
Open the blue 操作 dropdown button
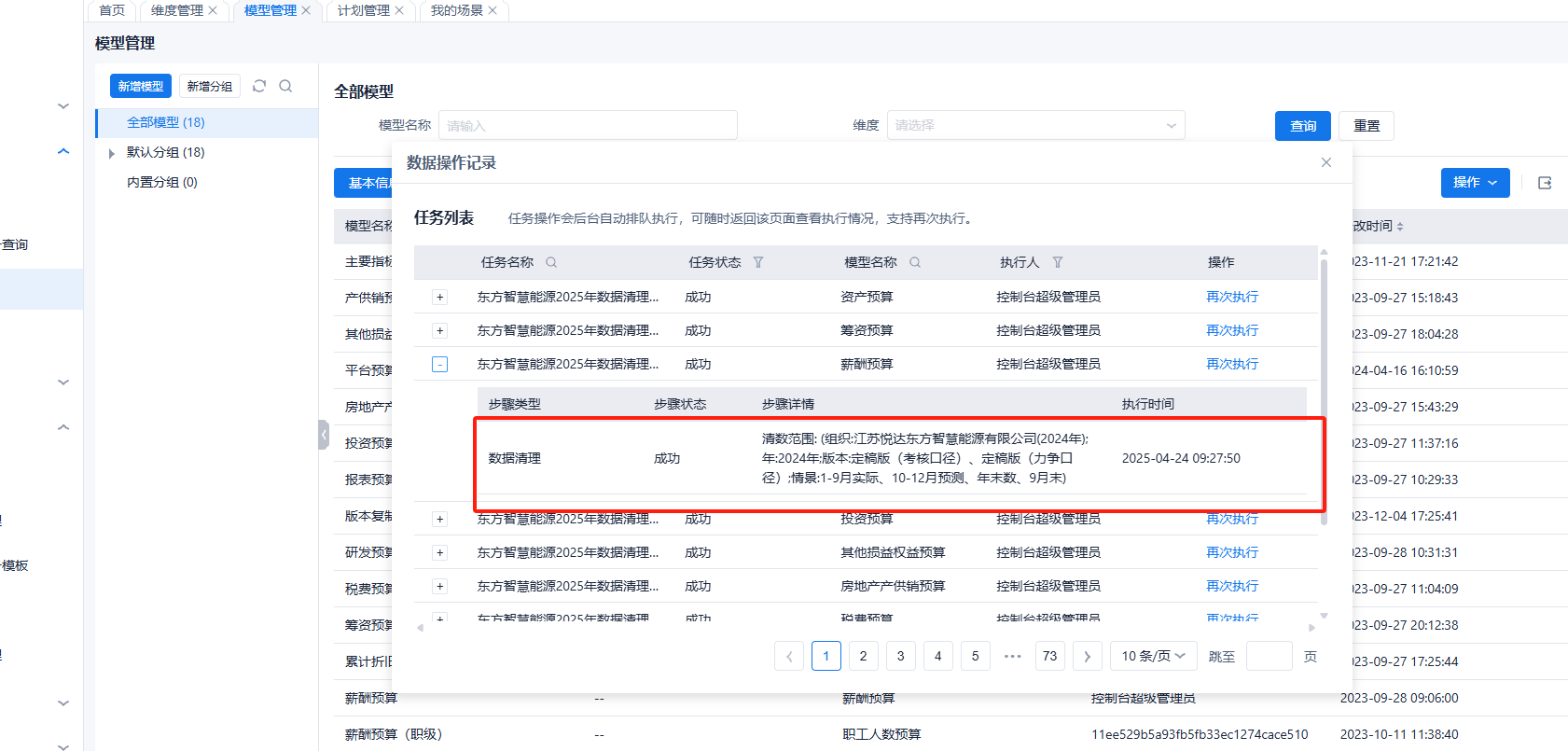point(1474,183)
